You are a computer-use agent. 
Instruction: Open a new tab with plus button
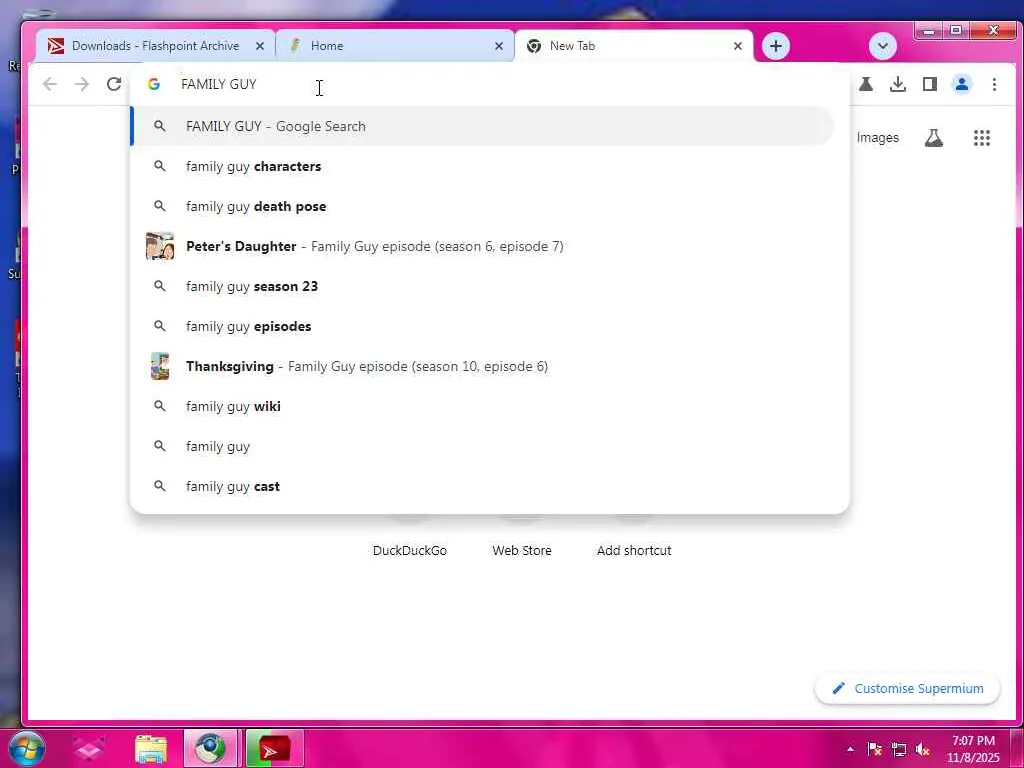point(776,46)
